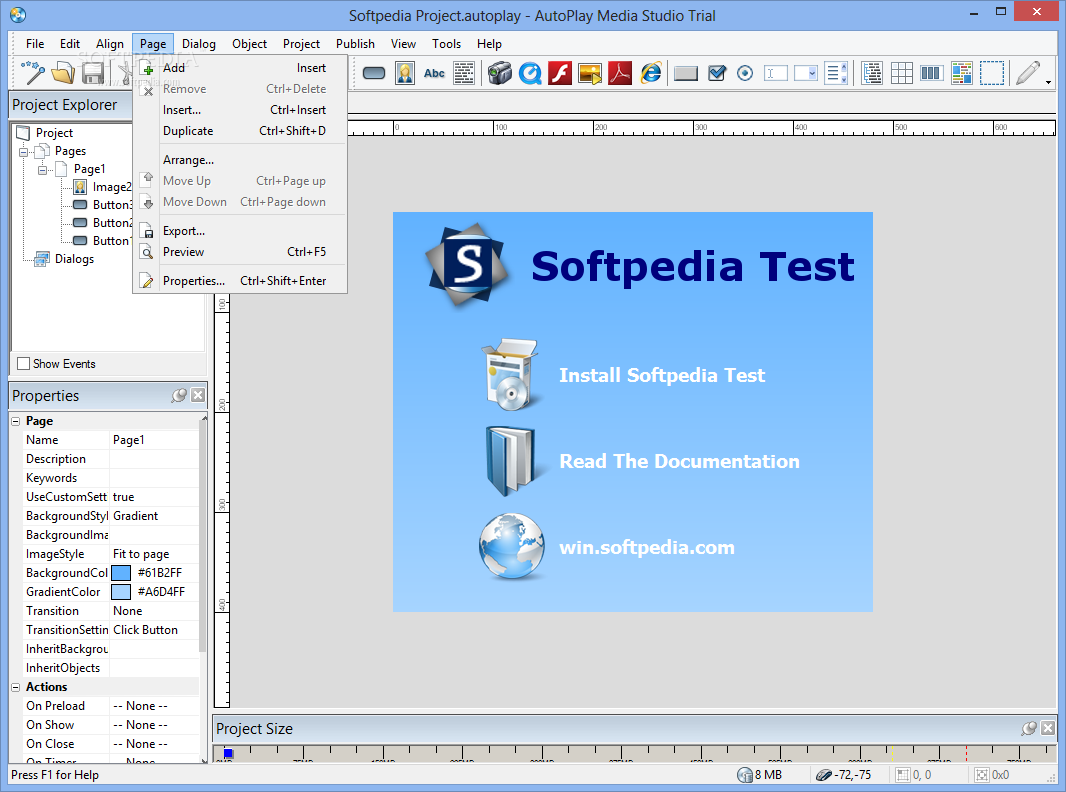Screen dimensions: 1066x792
Task: Choose Properties... in the Page menu
Action: (x=241, y=281)
